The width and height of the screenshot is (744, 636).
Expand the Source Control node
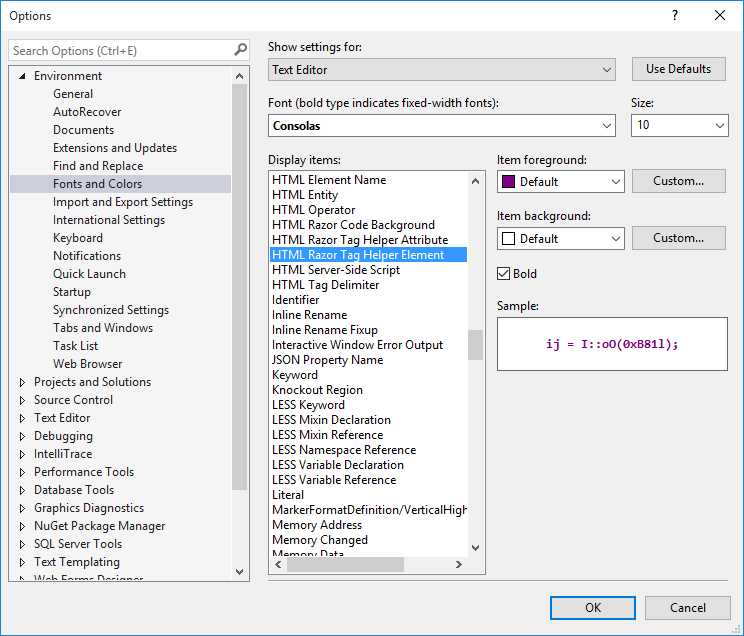22,400
